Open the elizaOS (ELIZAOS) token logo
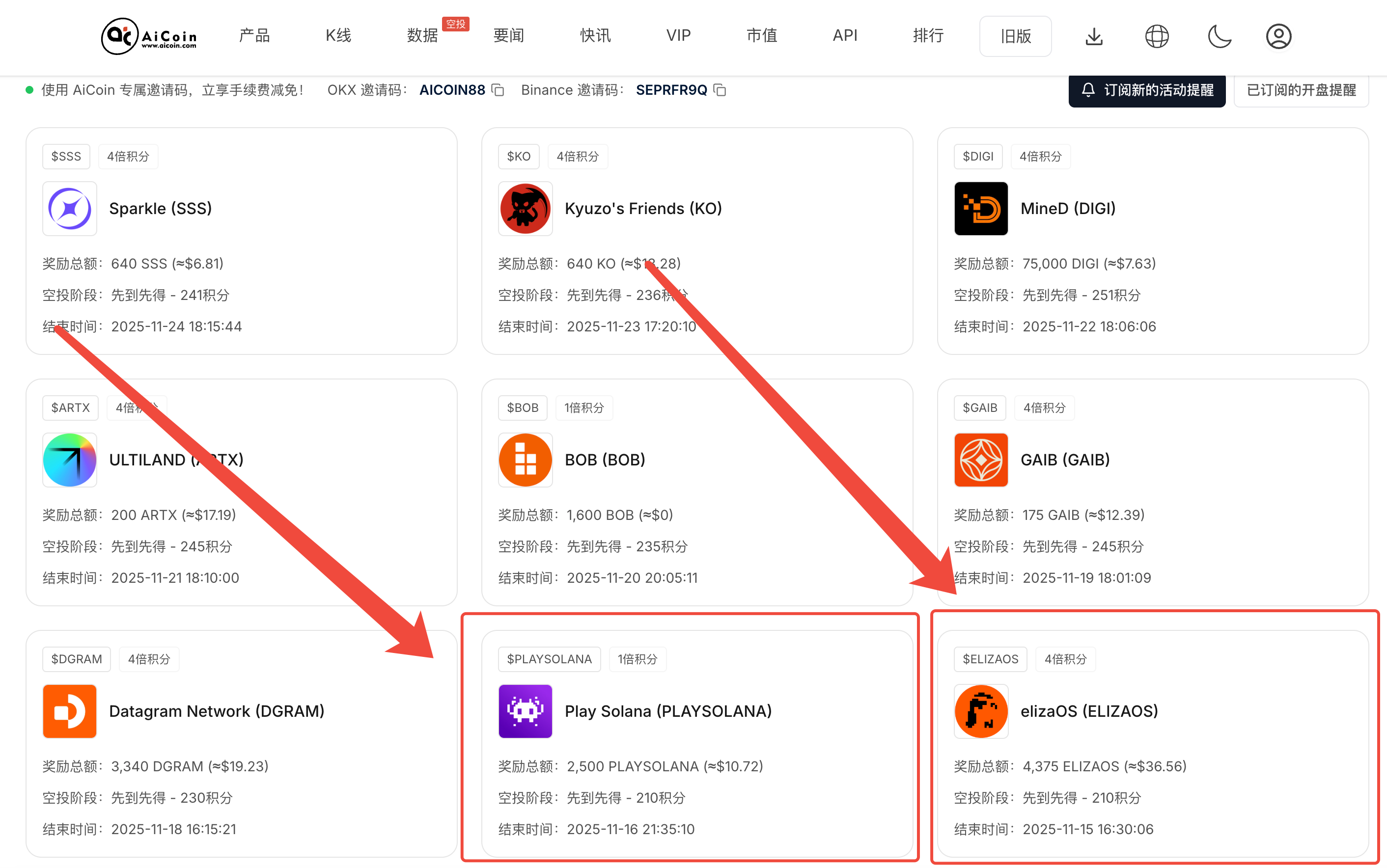The width and height of the screenshot is (1387, 868). coord(981,711)
